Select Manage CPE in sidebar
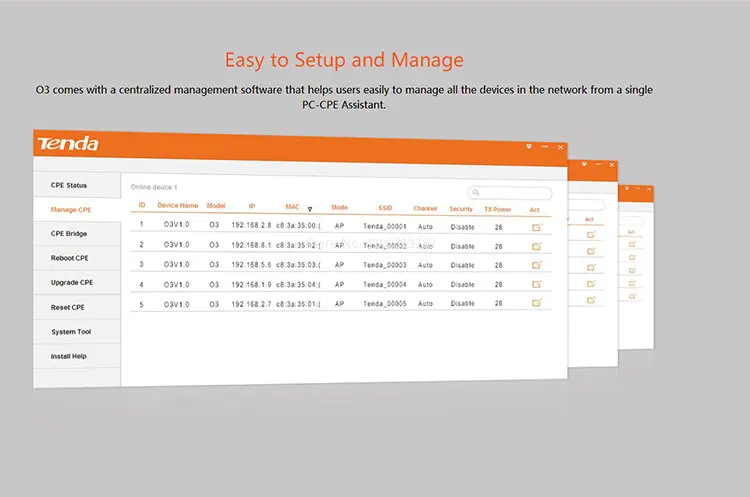750x497 pixels. pyautogui.click(x=70, y=210)
